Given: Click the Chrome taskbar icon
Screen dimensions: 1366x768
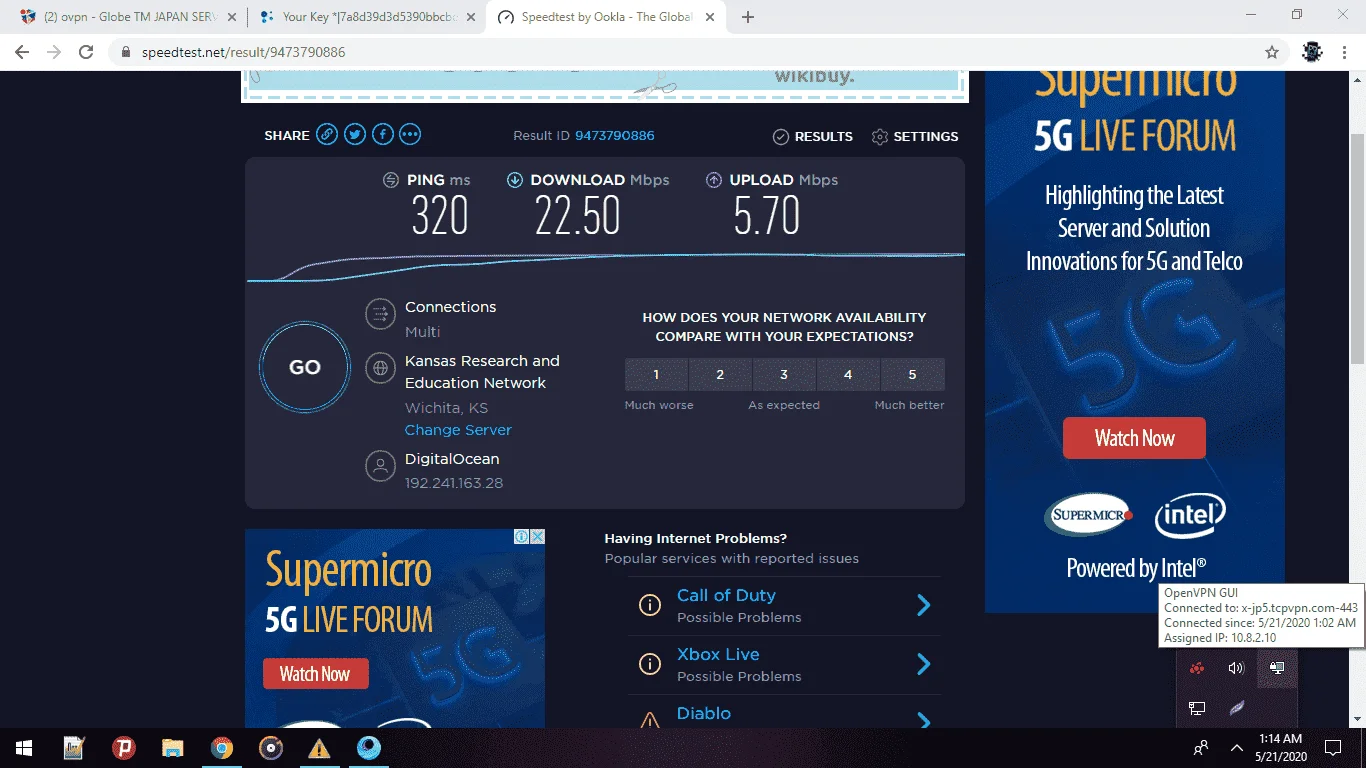Looking at the screenshot, I should click(222, 748).
